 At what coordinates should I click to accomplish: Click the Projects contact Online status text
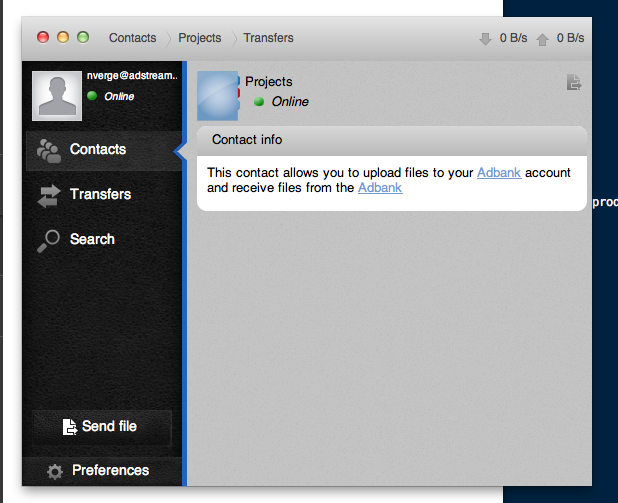(290, 102)
